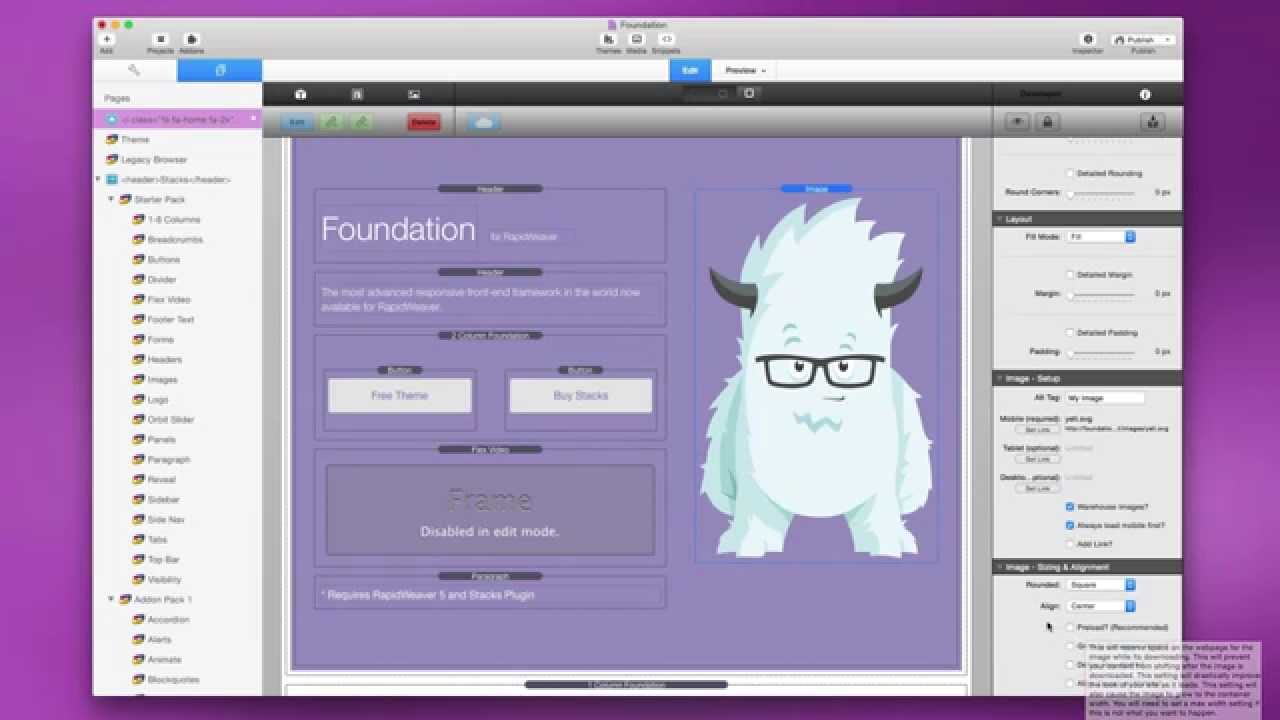Viewport: 1280px width, 720px height.
Task: Open the Projects toolbar icon
Action: pyautogui.click(x=160, y=39)
